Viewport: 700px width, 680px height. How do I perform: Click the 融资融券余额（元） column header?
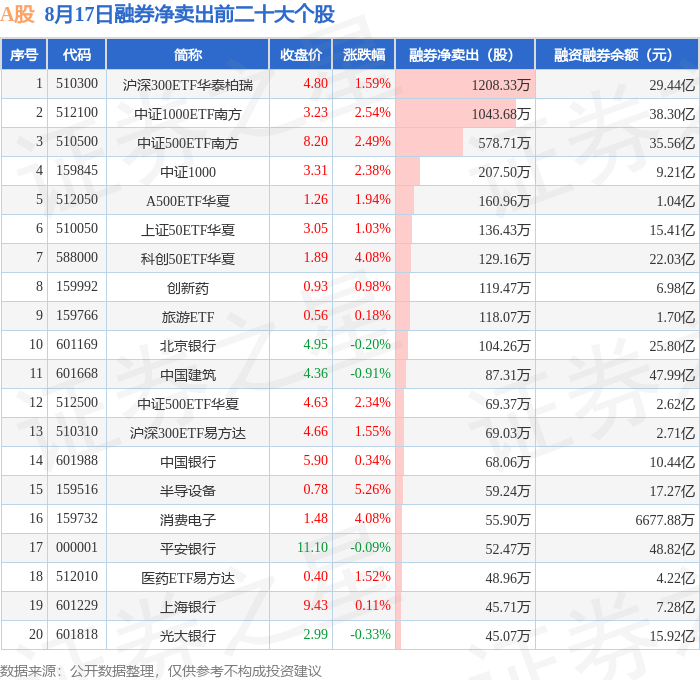(x=617, y=54)
